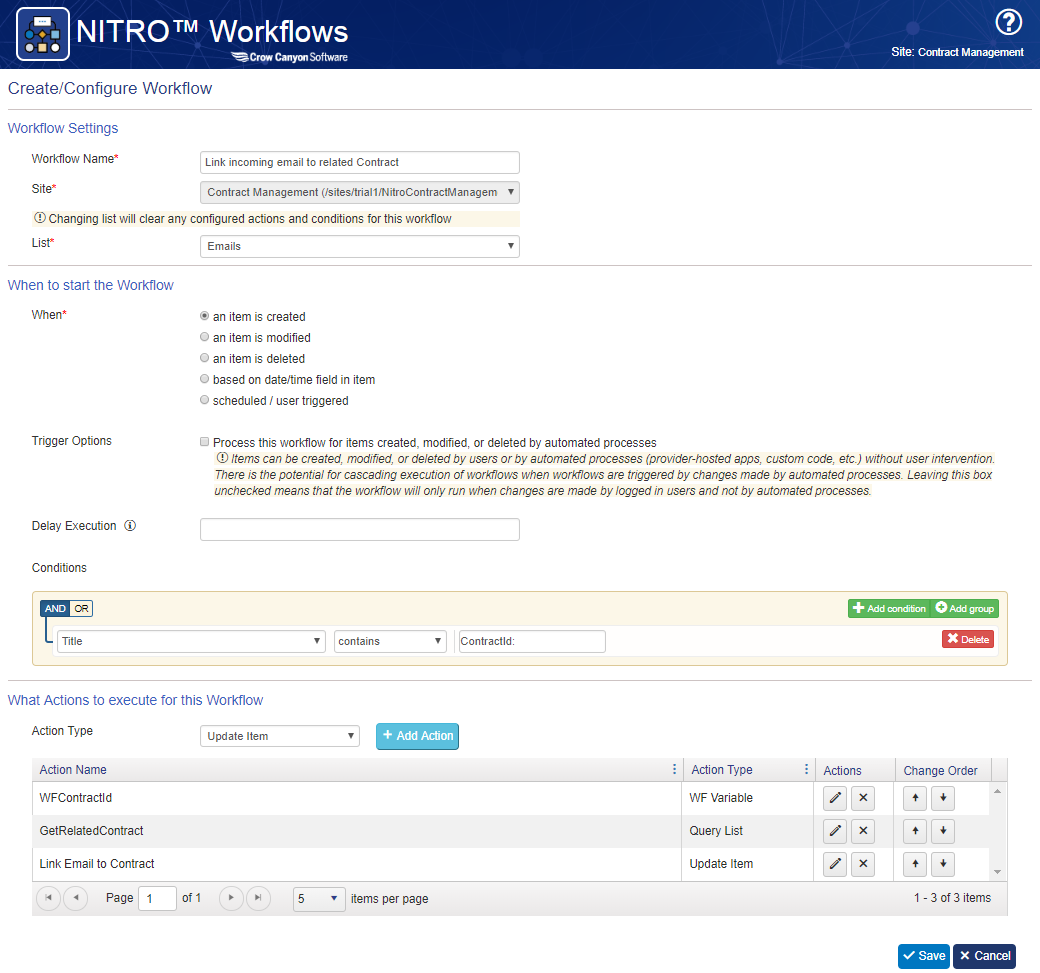
Task: Click the Add condition button
Action: coord(889,608)
